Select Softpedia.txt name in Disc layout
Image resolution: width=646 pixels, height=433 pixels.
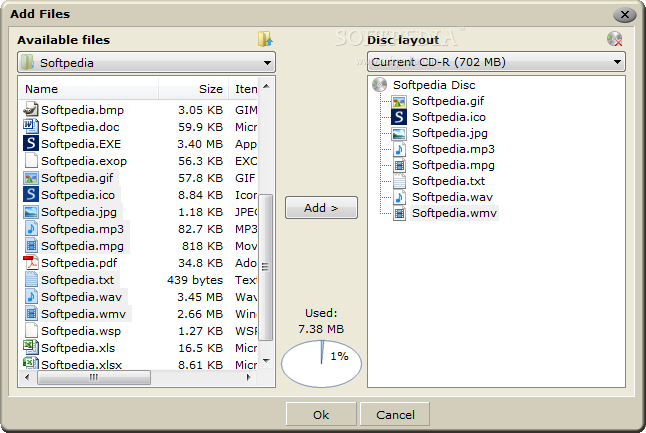click(448, 181)
